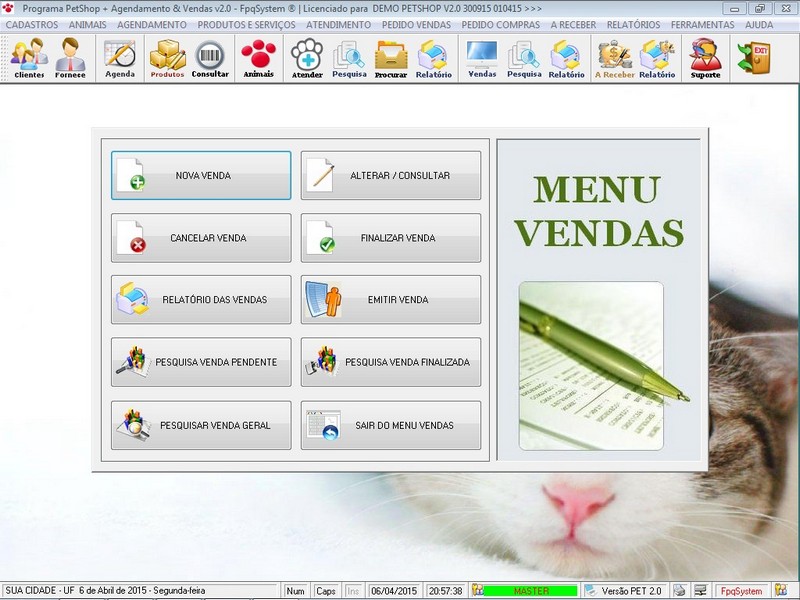The width and height of the screenshot is (800, 600).
Task: Click the network computer status bar icon
Action: [701, 590]
